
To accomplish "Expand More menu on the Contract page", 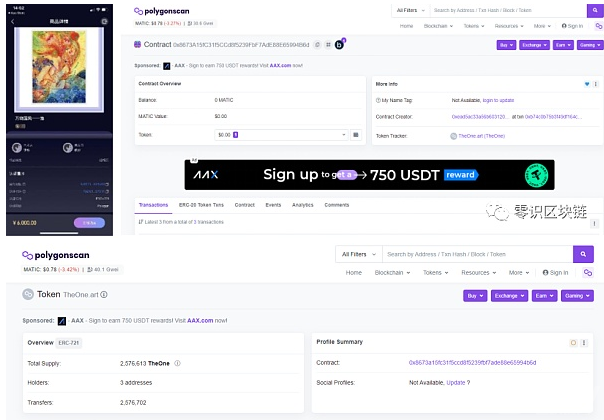I will coord(542,26).
